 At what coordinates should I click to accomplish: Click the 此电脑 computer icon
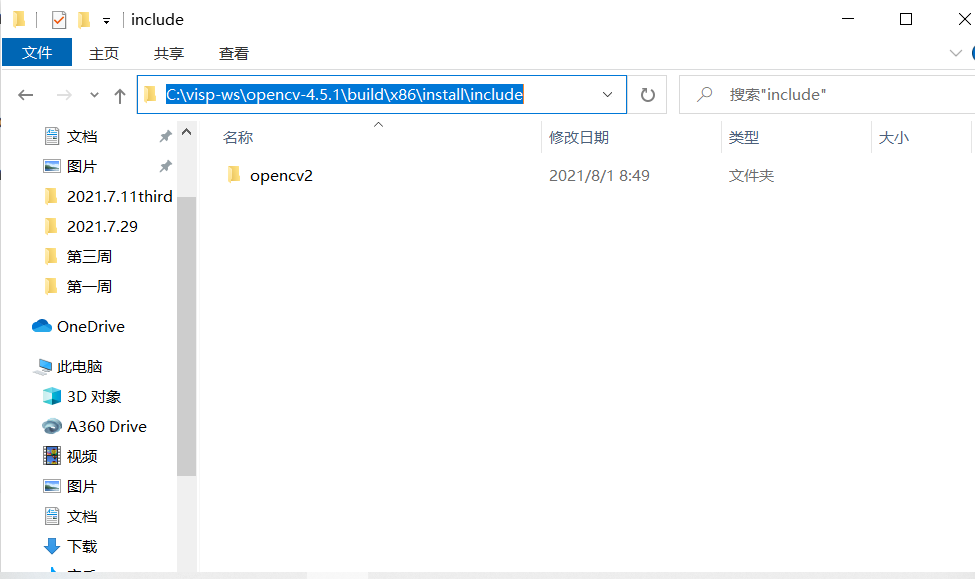(42, 367)
